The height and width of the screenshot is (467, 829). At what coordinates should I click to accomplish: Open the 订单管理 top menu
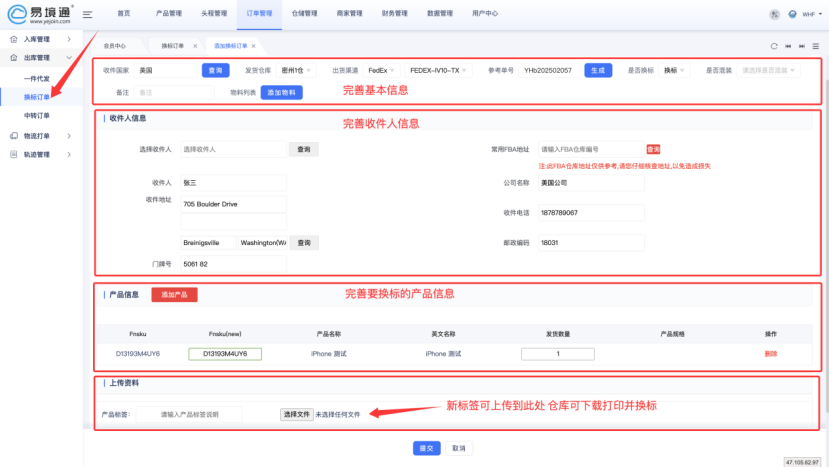(x=258, y=14)
